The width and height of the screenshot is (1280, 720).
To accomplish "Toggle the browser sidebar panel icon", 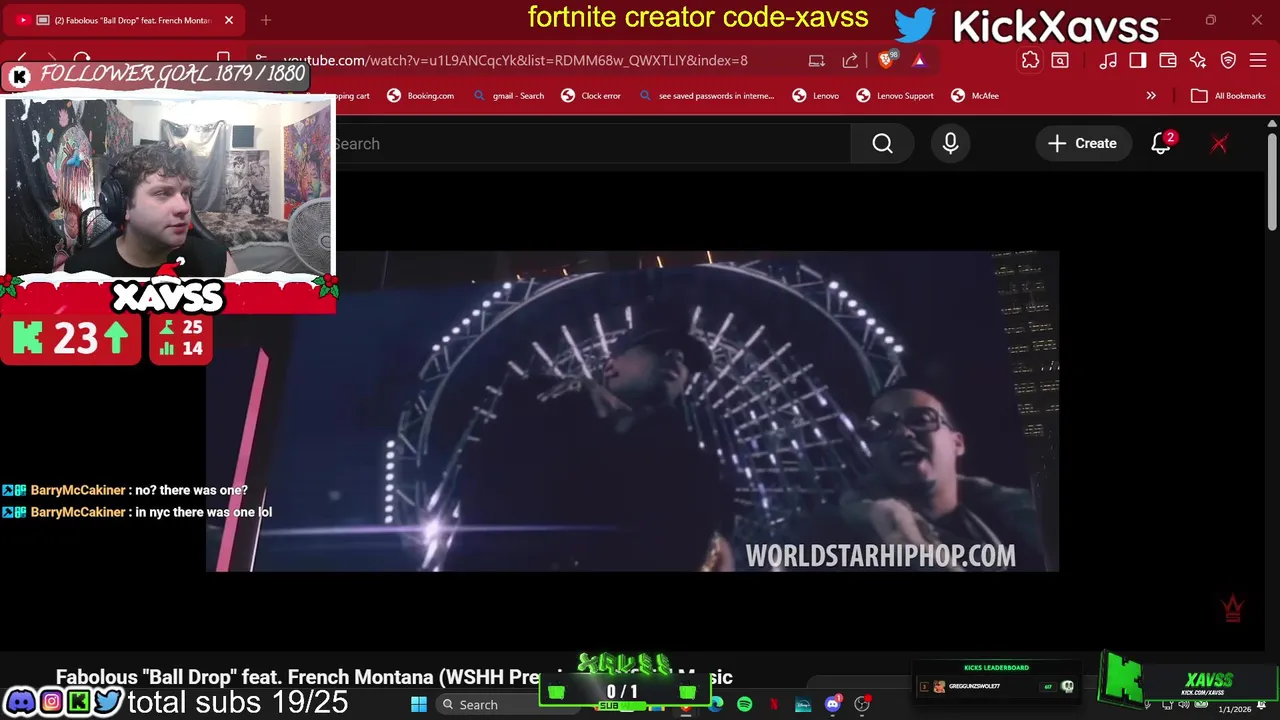I will [1138, 60].
